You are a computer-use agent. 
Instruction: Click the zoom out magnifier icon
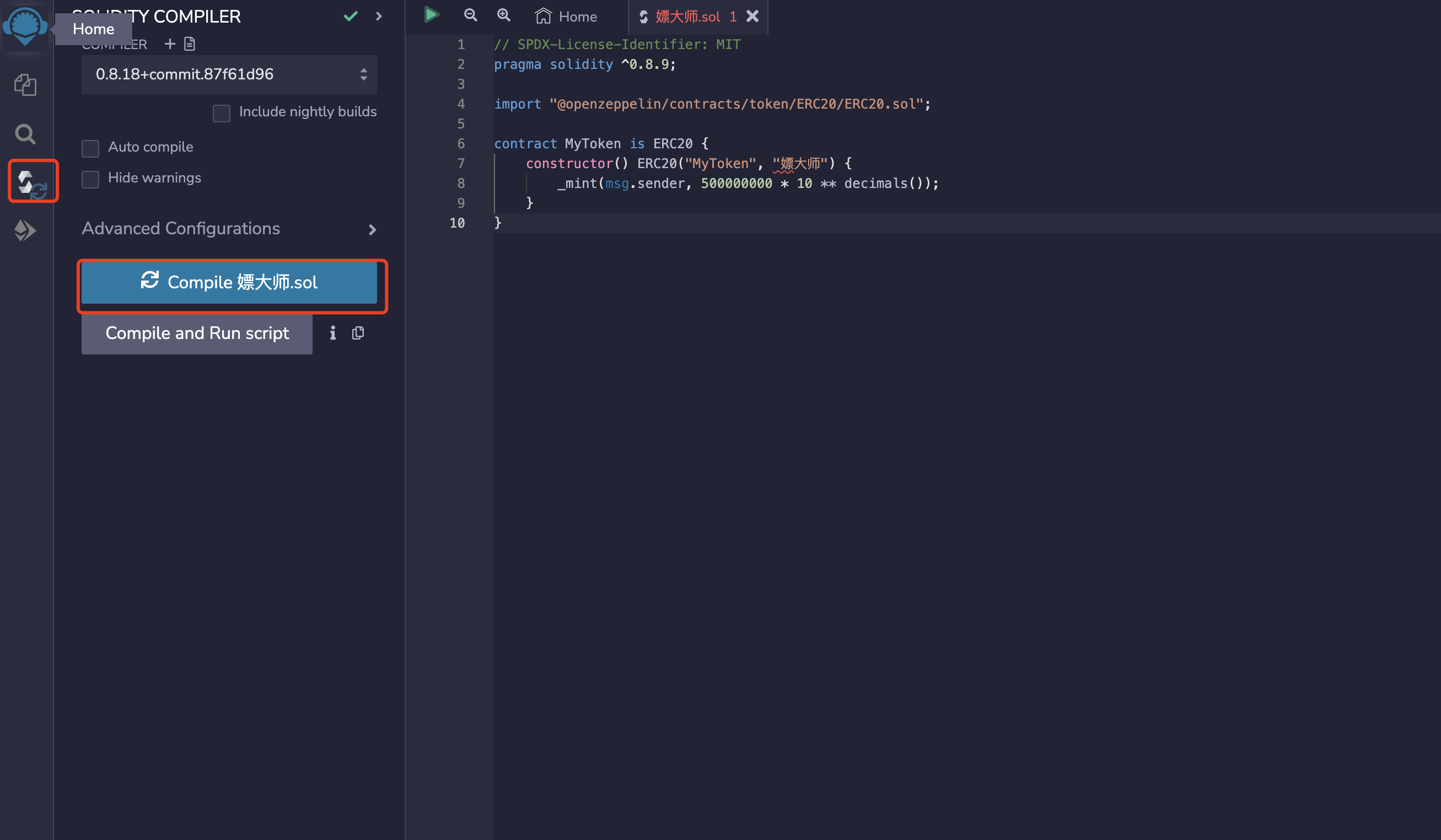pyautogui.click(x=470, y=15)
